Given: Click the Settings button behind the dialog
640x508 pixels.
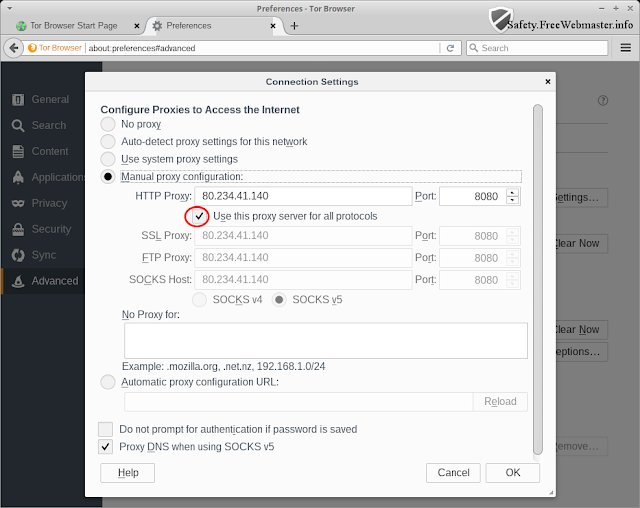Looking at the screenshot, I should (x=582, y=198).
